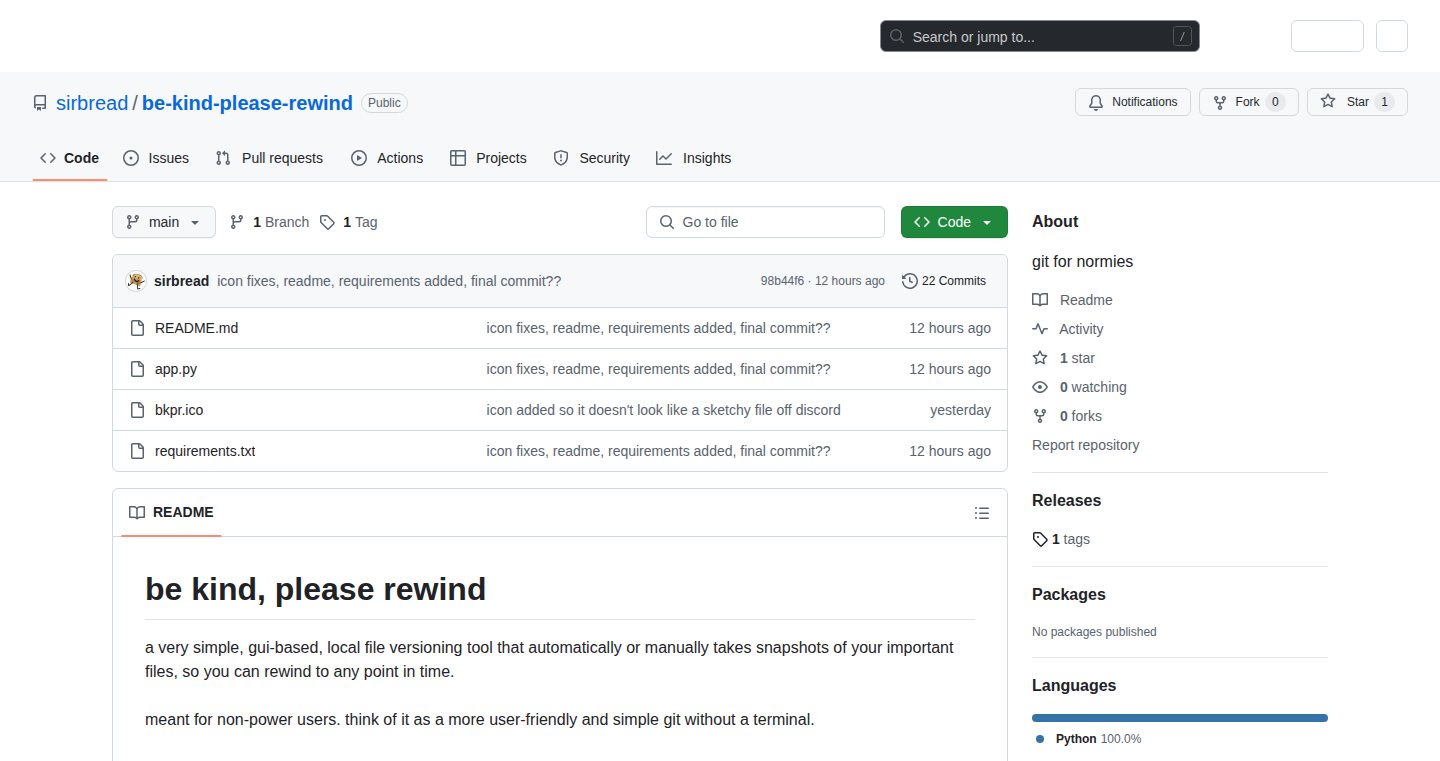Click the 'yesterday' timestamp for bkpr.ico

tap(960, 410)
